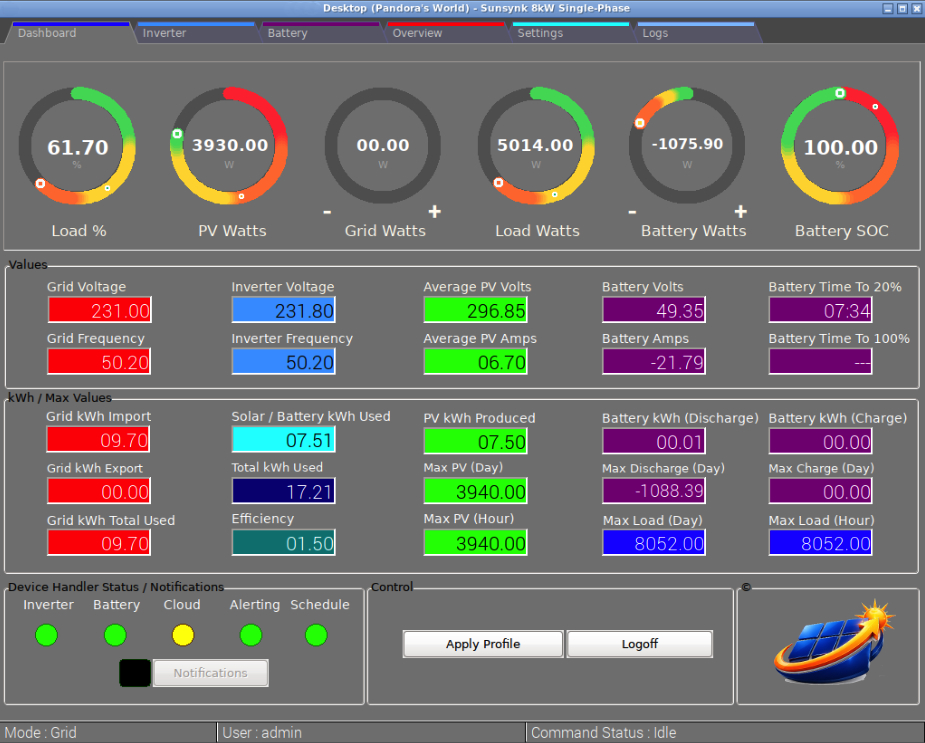This screenshot has width=925, height=743.
Task: Click the black notification indicator box
Action: click(x=135, y=673)
